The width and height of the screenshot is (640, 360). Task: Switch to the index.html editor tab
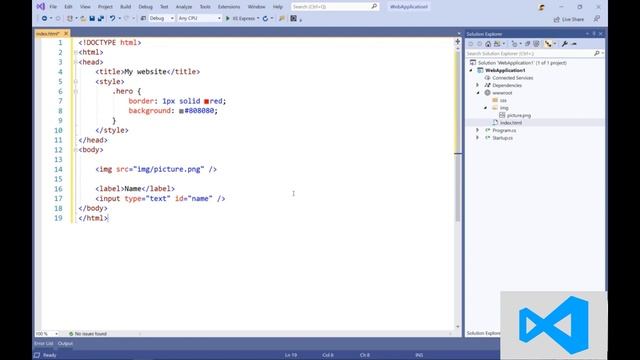tap(48, 33)
